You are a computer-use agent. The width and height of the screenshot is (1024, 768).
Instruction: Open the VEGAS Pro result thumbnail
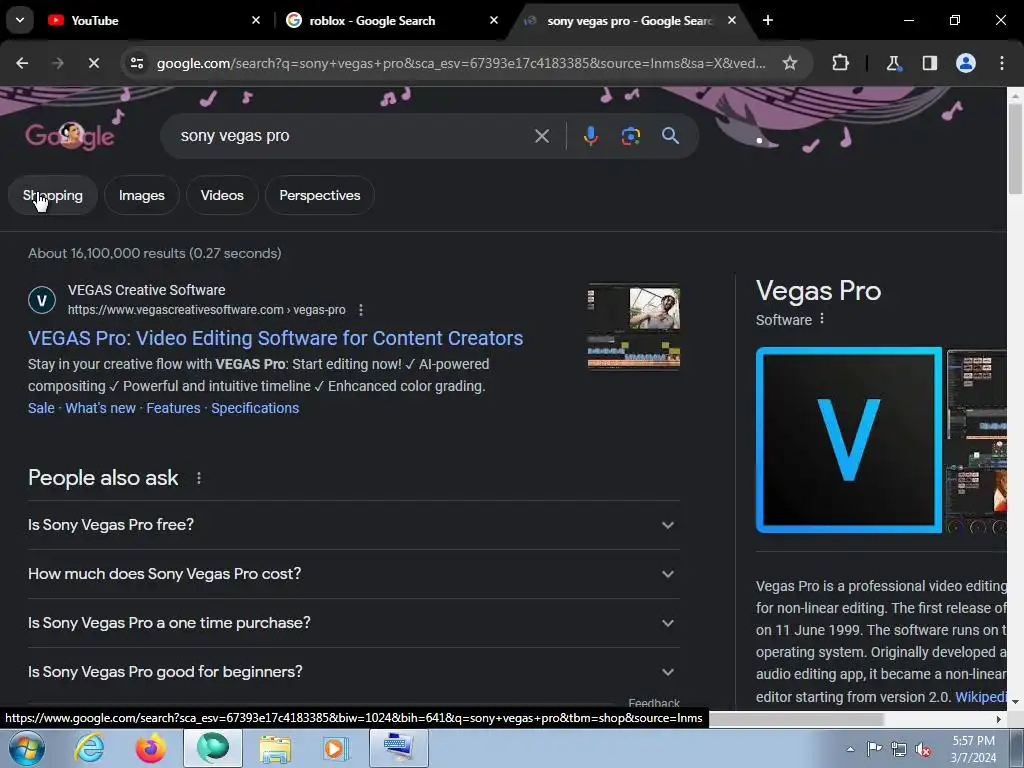(x=634, y=326)
